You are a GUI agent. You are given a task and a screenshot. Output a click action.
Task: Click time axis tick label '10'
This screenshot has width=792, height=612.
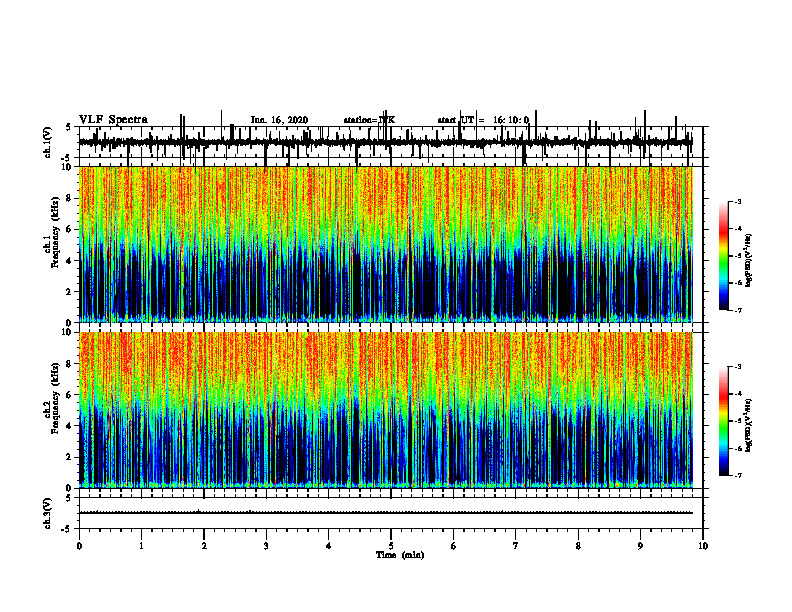click(703, 546)
